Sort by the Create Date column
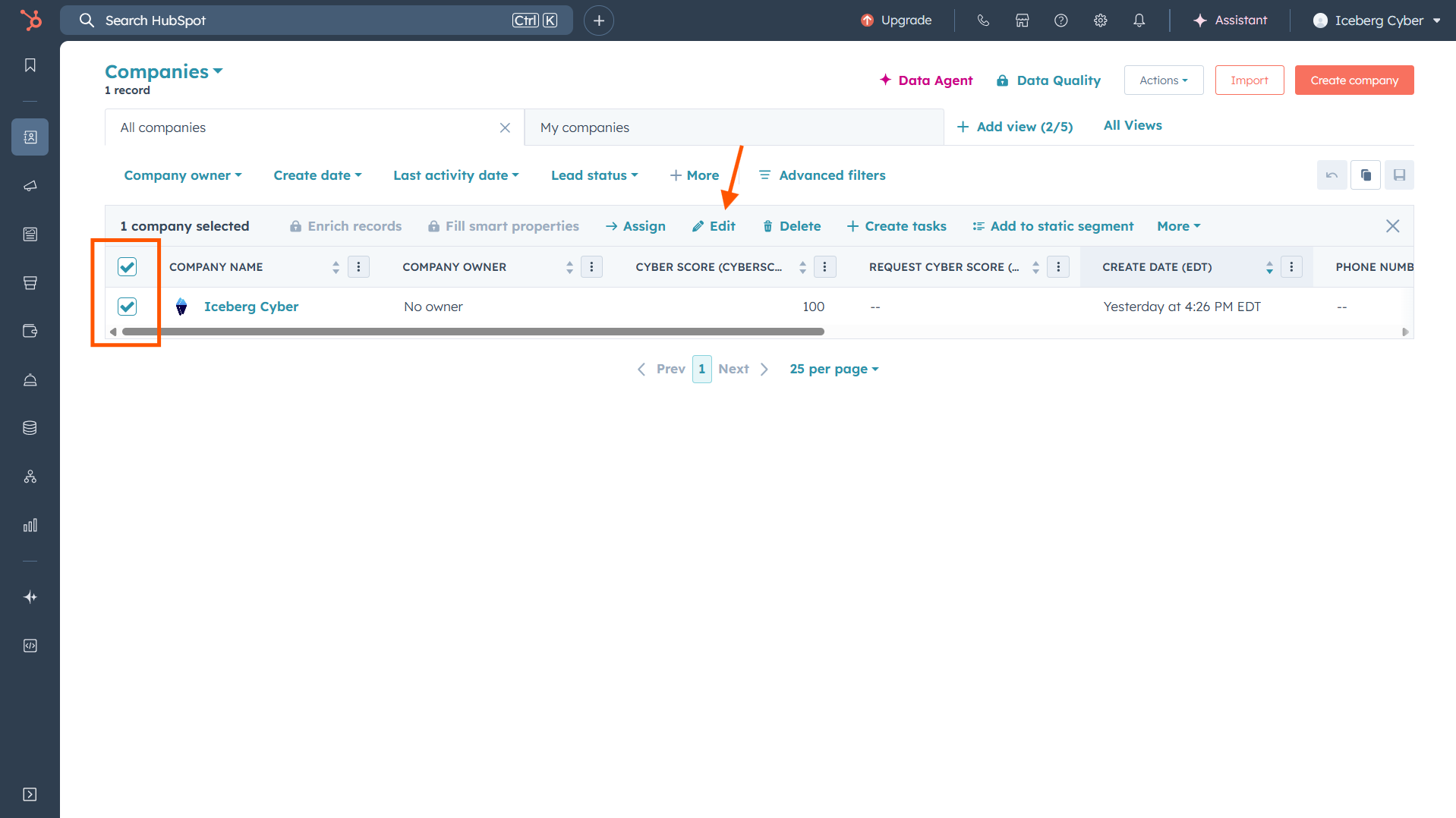1456x818 pixels. coord(1269,267)
